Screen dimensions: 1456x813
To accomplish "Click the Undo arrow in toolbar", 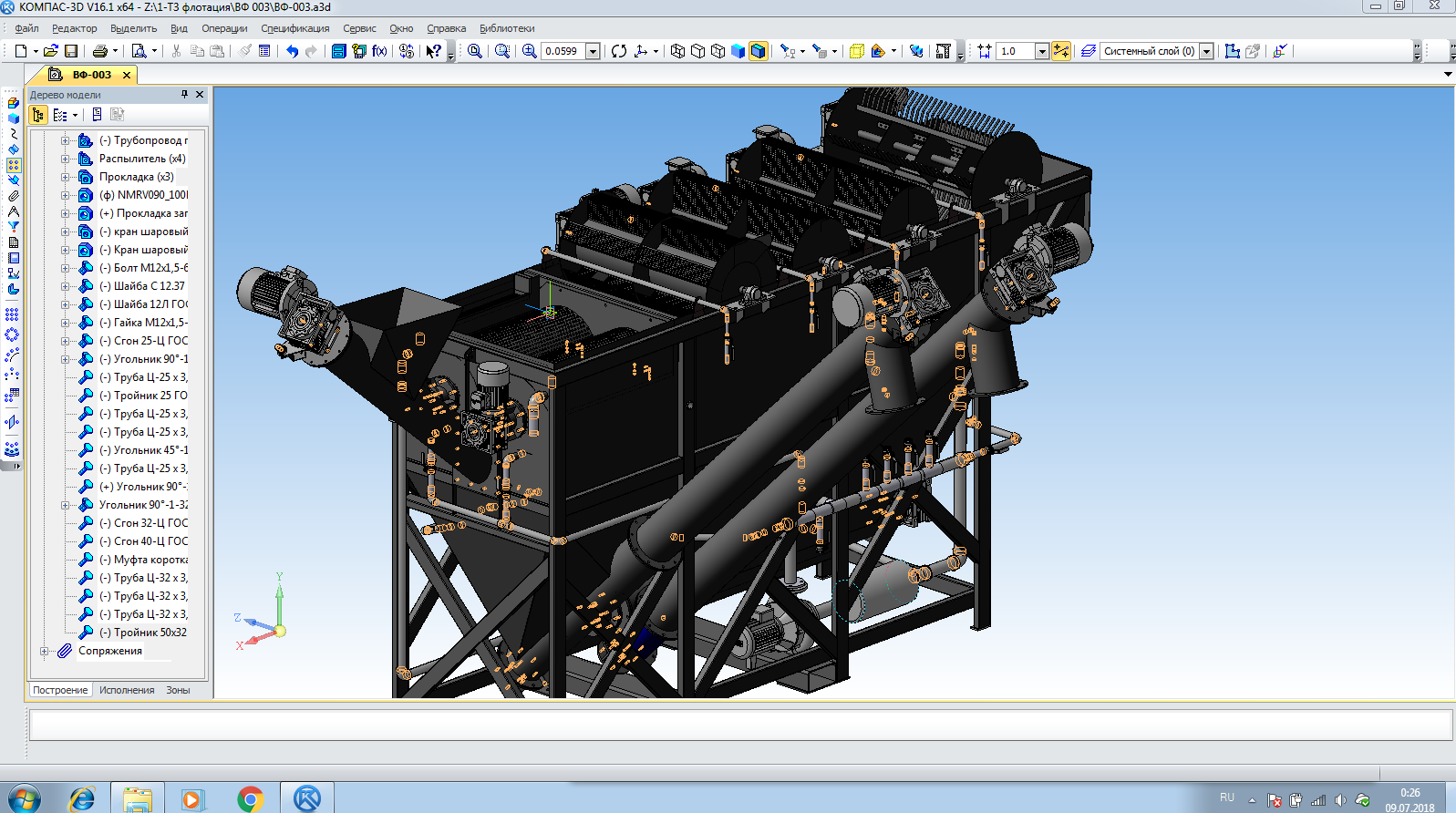I will [292, 51].
